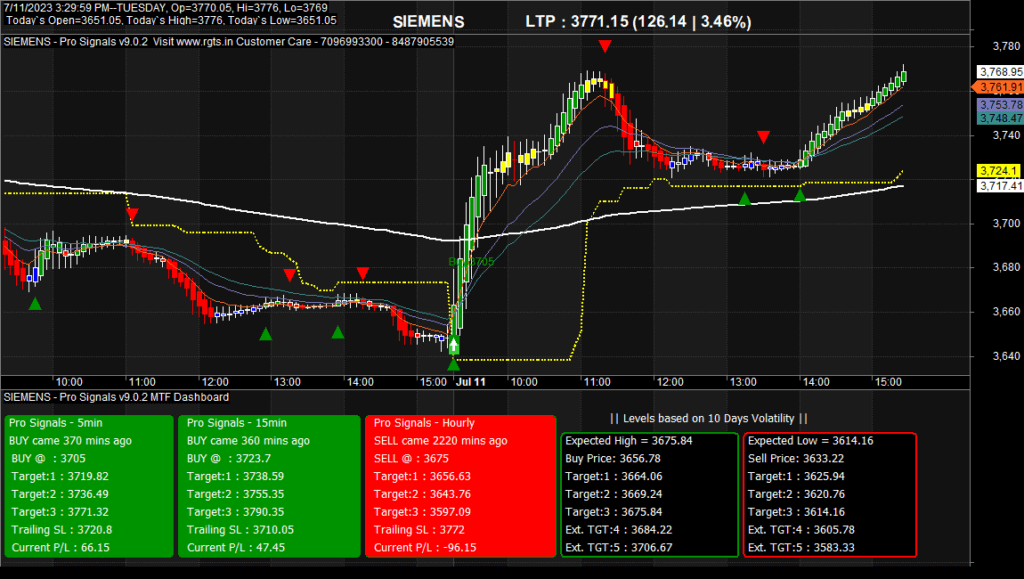
Task: Click Ext. TGT:5 : 3583.33
Action: click(801, 548)
